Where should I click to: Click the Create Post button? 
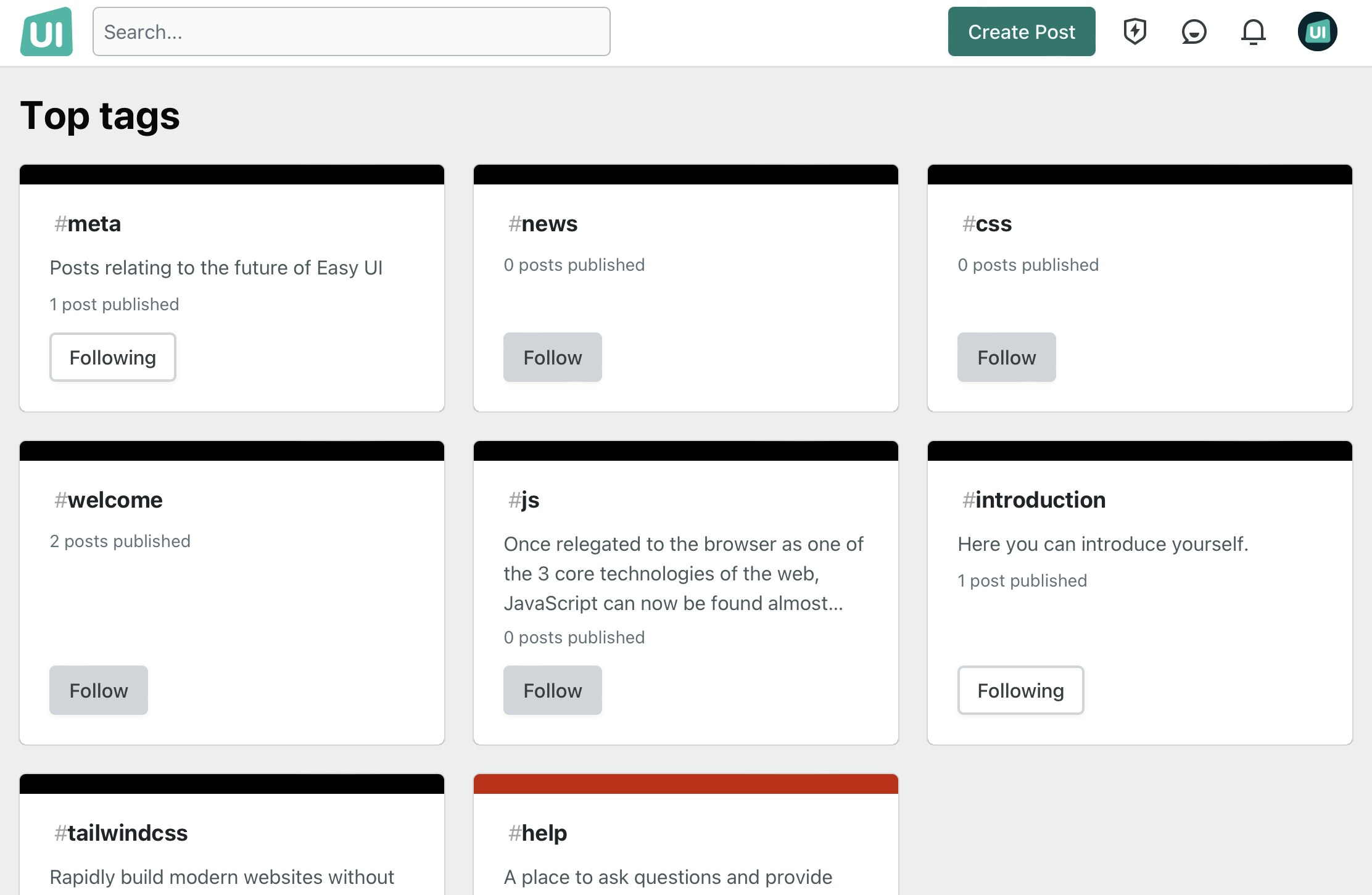[x=1021, y=31]
